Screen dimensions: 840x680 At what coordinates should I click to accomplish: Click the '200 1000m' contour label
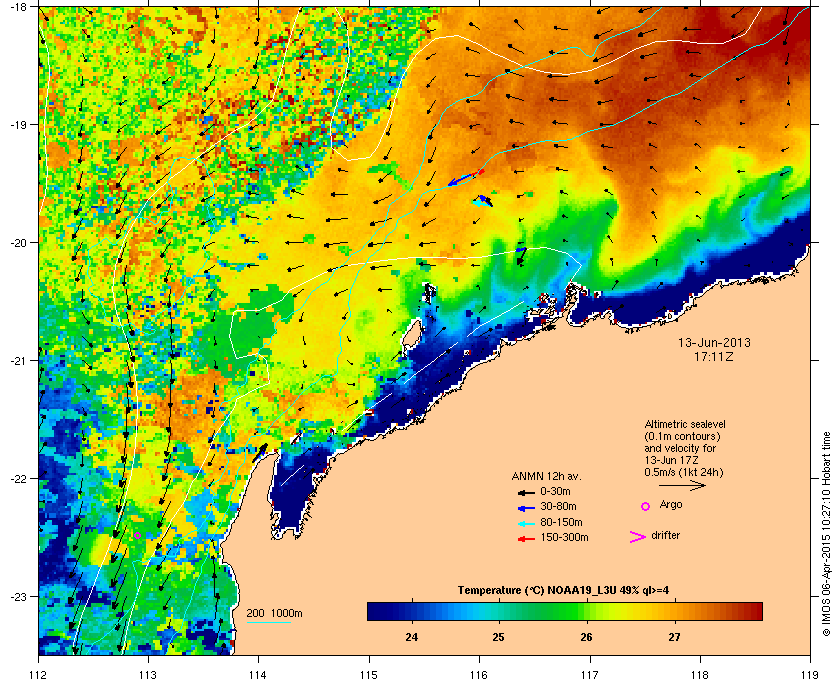pyautogui.click(x=274, y=614)
